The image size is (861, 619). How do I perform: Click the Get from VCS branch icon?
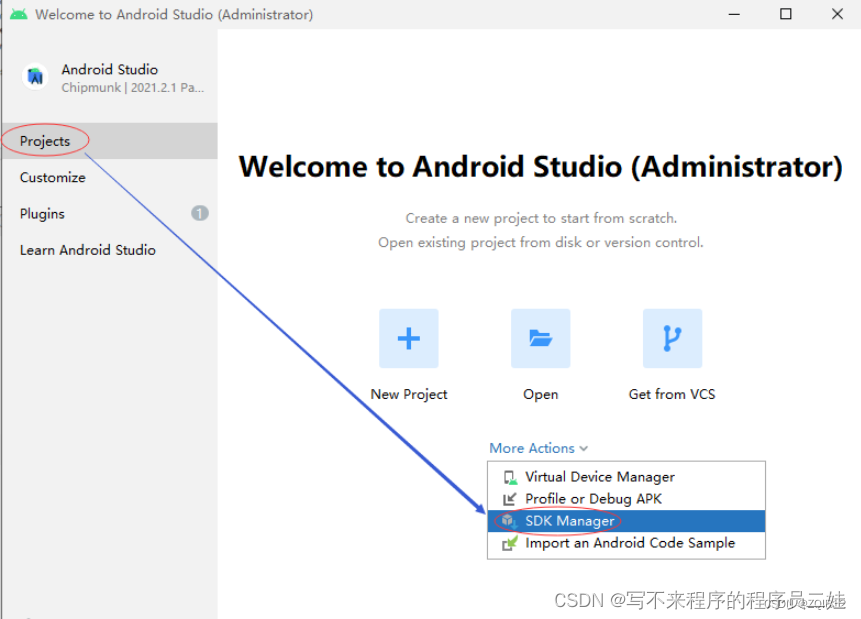[x=672, y=338]
